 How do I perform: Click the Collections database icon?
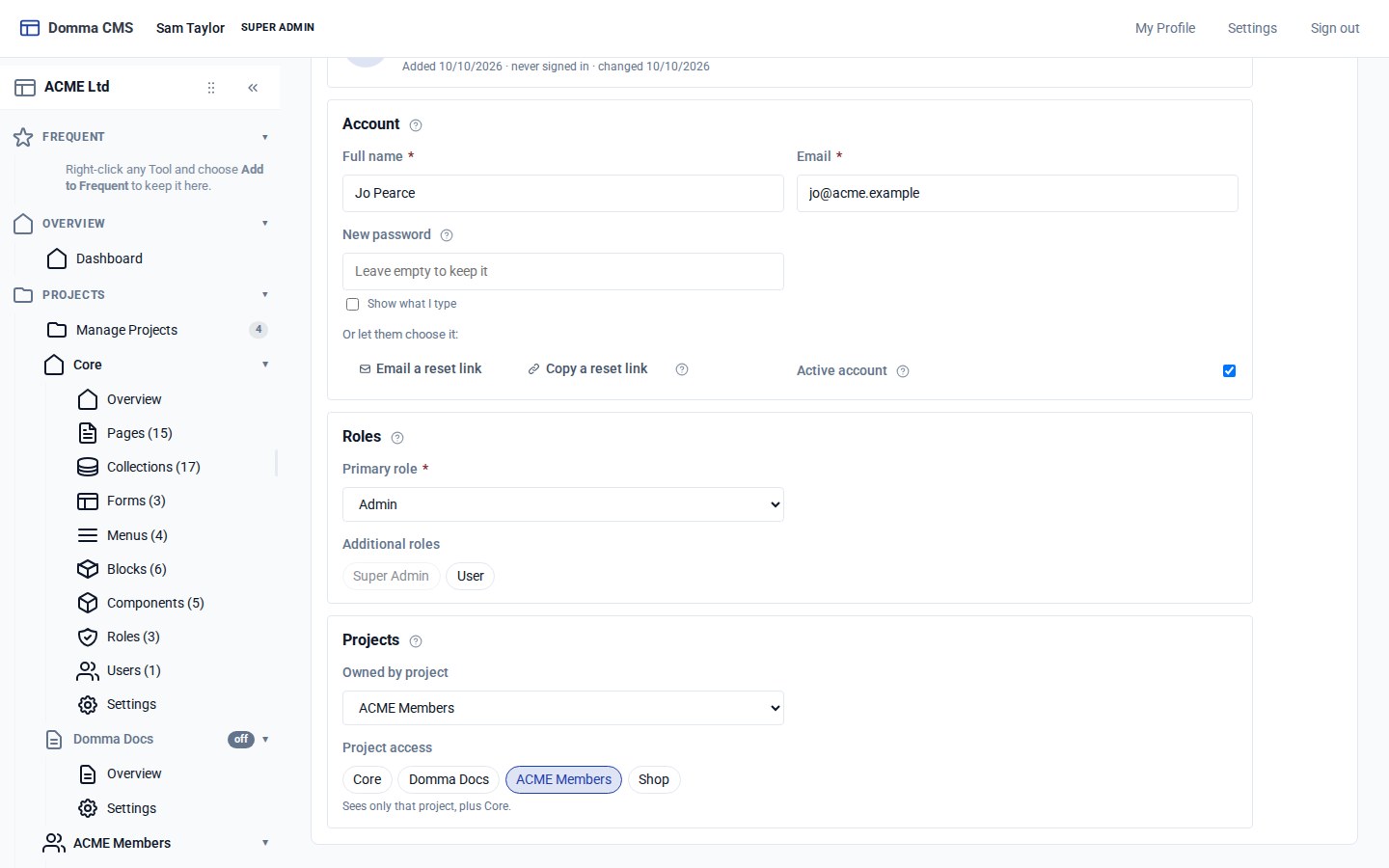pyautogui.click(x=88, y=467)
